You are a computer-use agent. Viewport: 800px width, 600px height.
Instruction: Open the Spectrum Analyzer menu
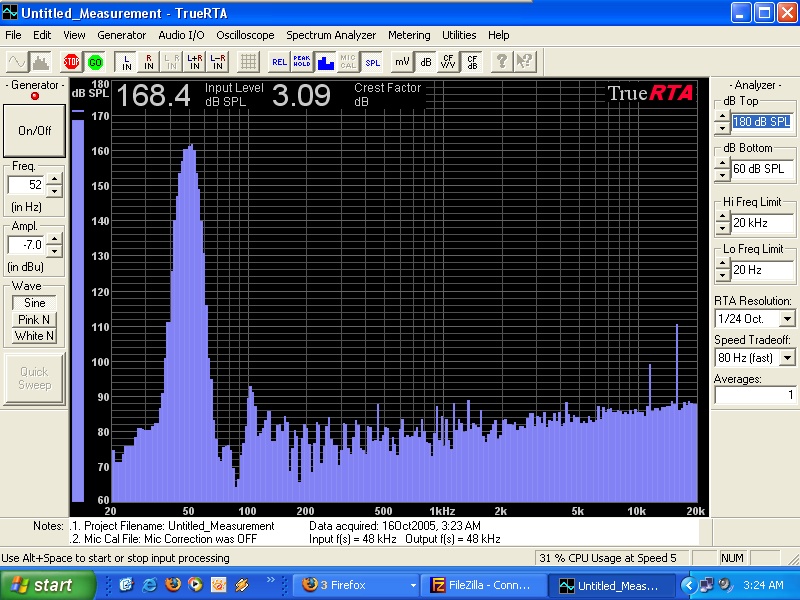[x=331, y=35]
